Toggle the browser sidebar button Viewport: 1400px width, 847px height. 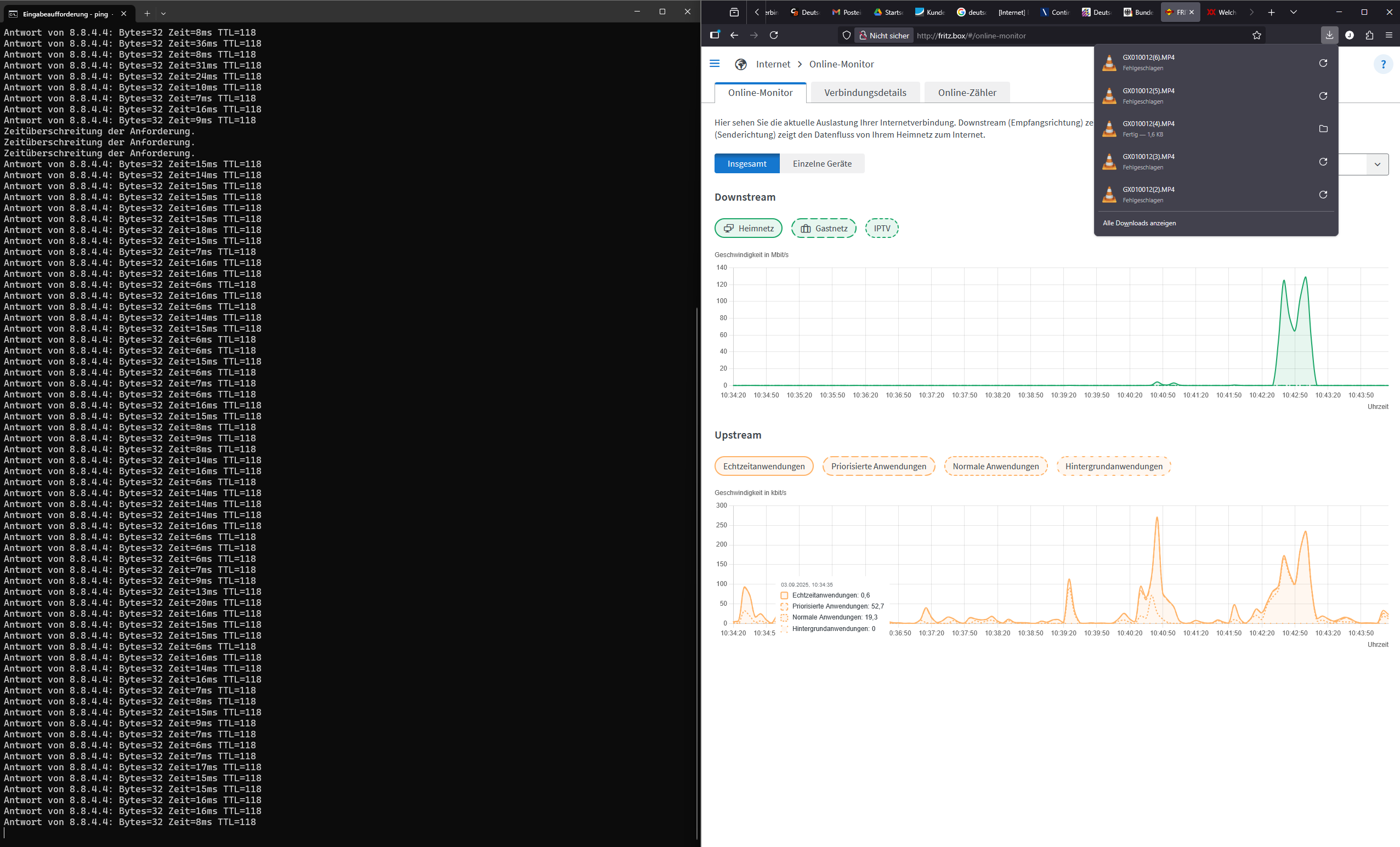pyautogui.click(x=715, y=35)
